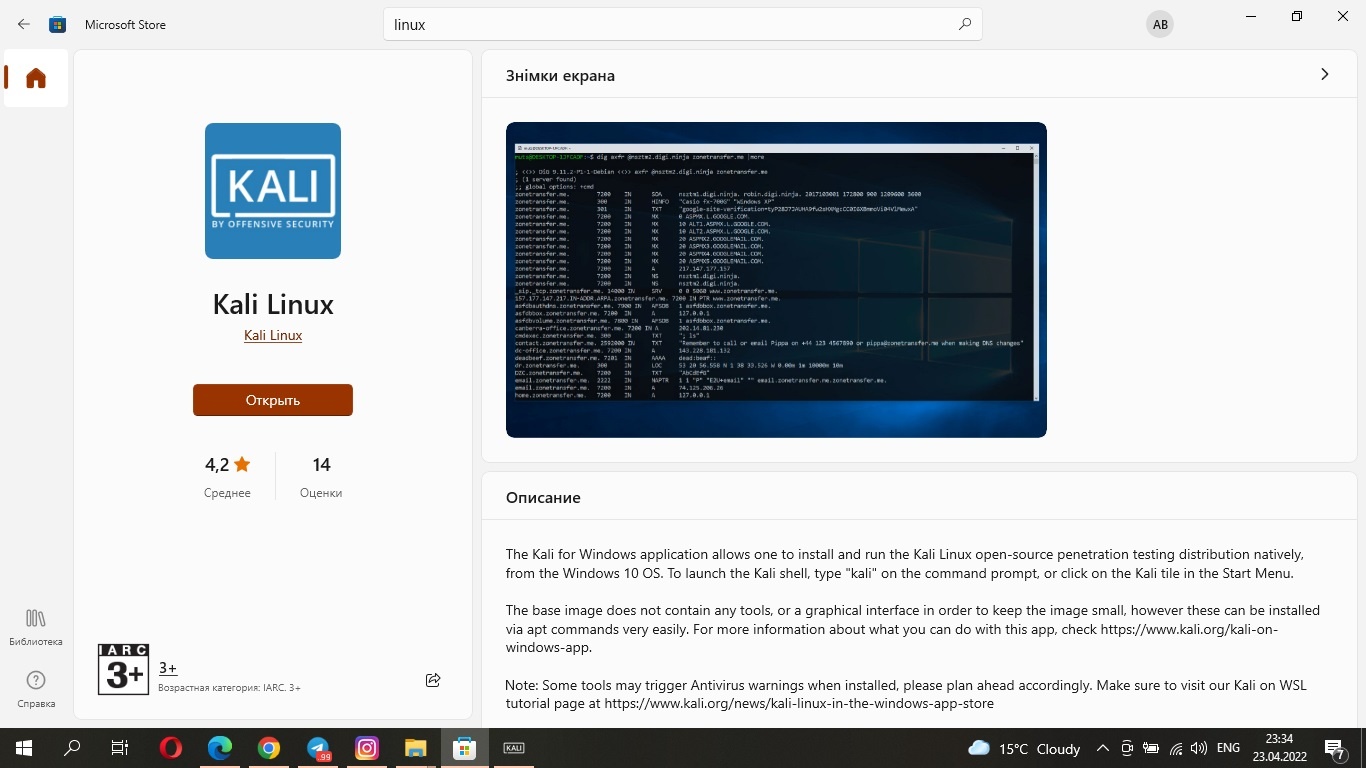Open the Home tab in sidebar
The width and height of the screenshot is (1366, 768).
point(36,78)
